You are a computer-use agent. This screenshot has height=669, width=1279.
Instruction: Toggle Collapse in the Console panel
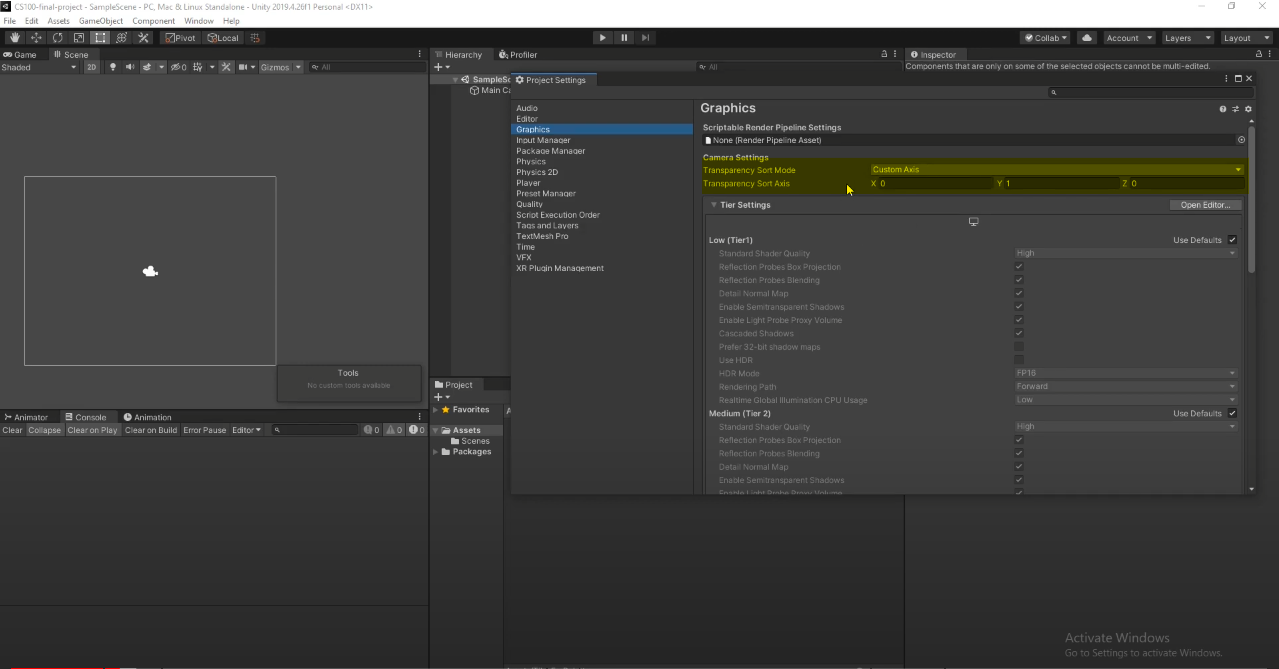(x=44, y=430)
